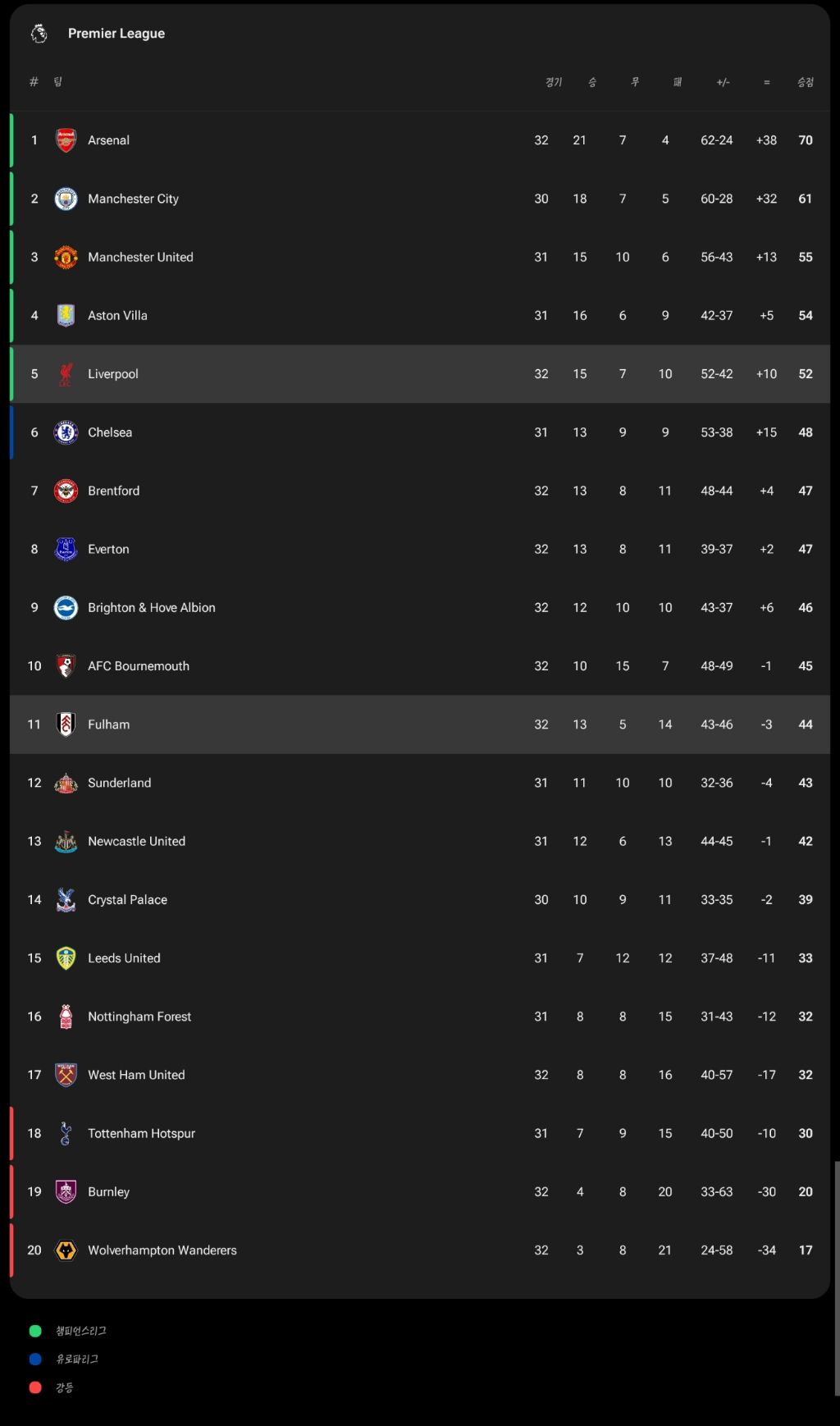Viewport: 840px width, 1426px height.
Task: Select the Chelsea club badge
Action: tap(66, 432)
